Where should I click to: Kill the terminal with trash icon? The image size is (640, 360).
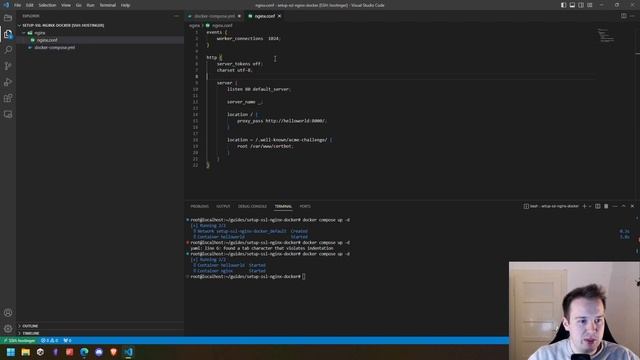click(606, 206)
